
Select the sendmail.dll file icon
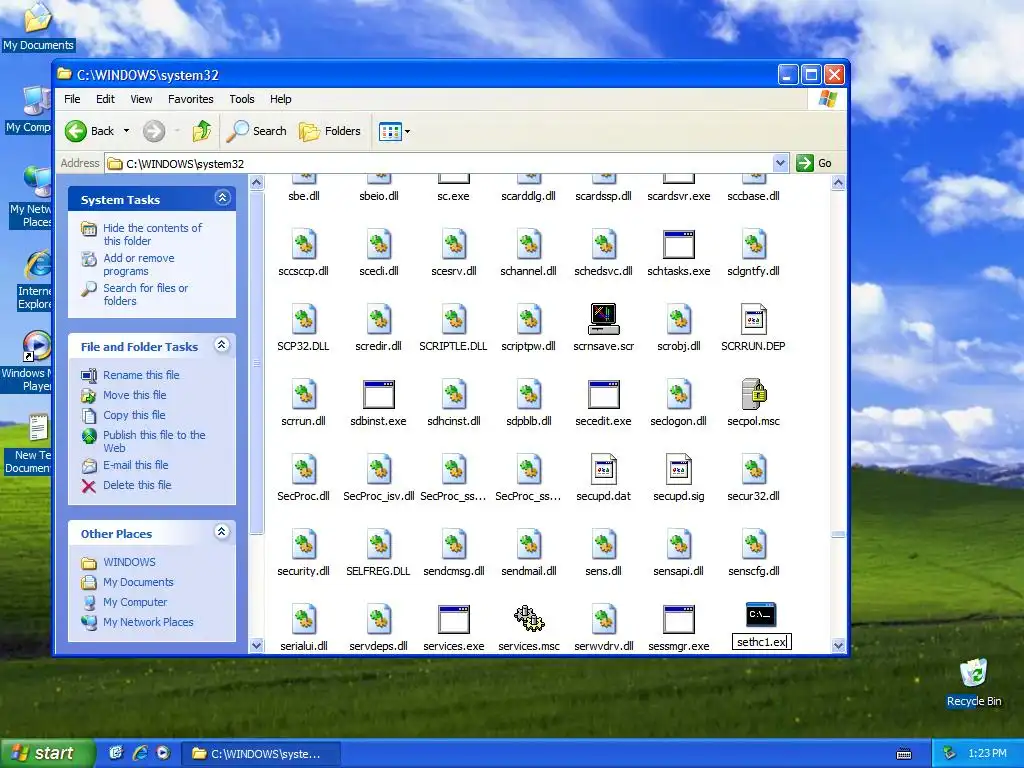point(529,545)
